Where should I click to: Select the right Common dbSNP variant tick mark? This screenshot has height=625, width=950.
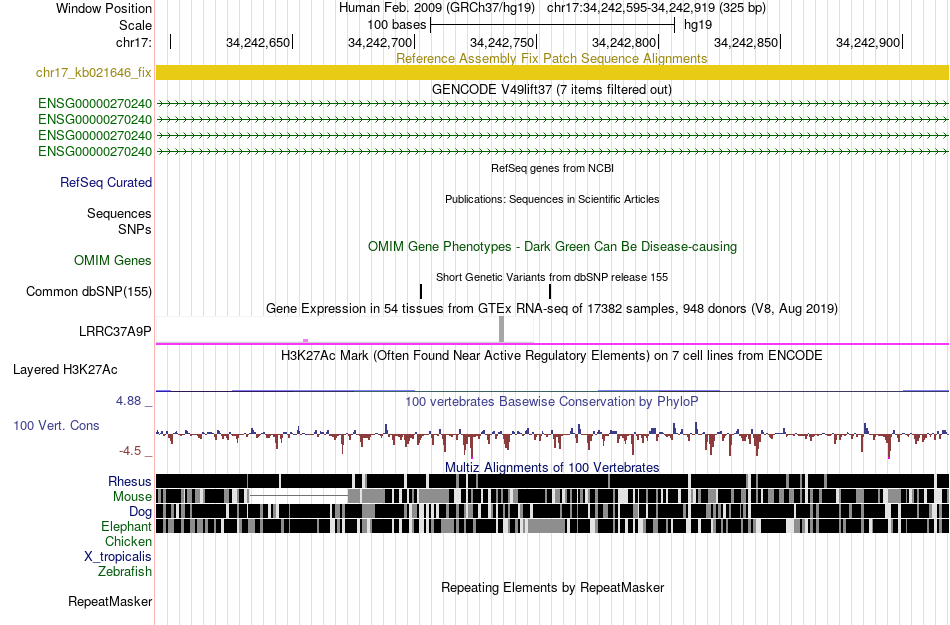click(x=550, y=291)
